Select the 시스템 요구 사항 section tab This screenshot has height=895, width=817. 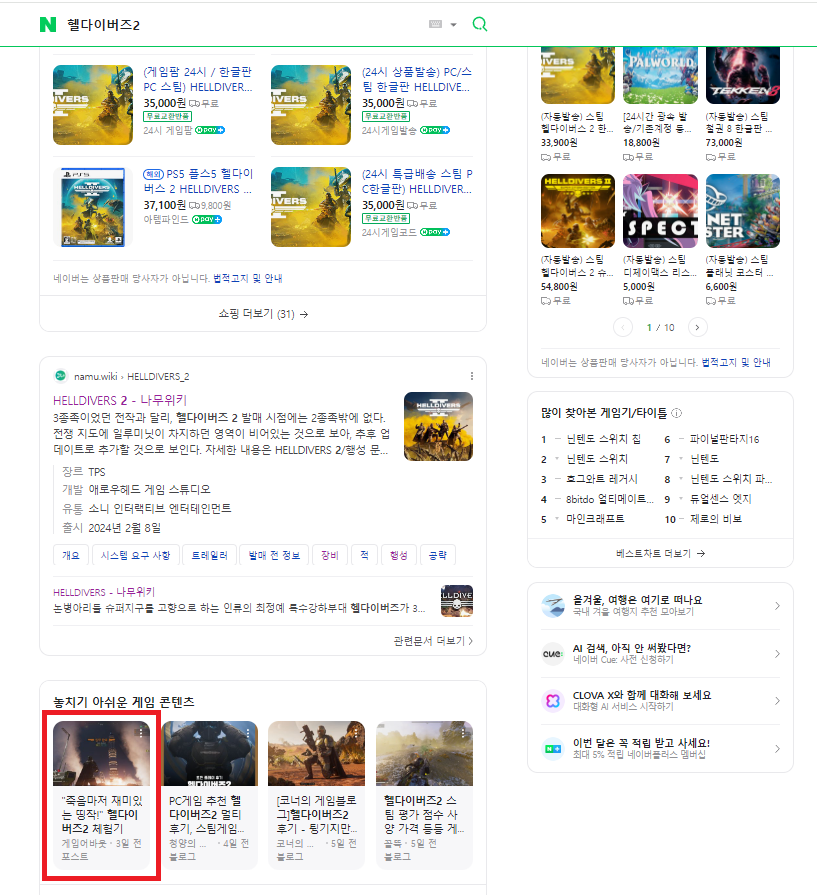tap(135, 555)
